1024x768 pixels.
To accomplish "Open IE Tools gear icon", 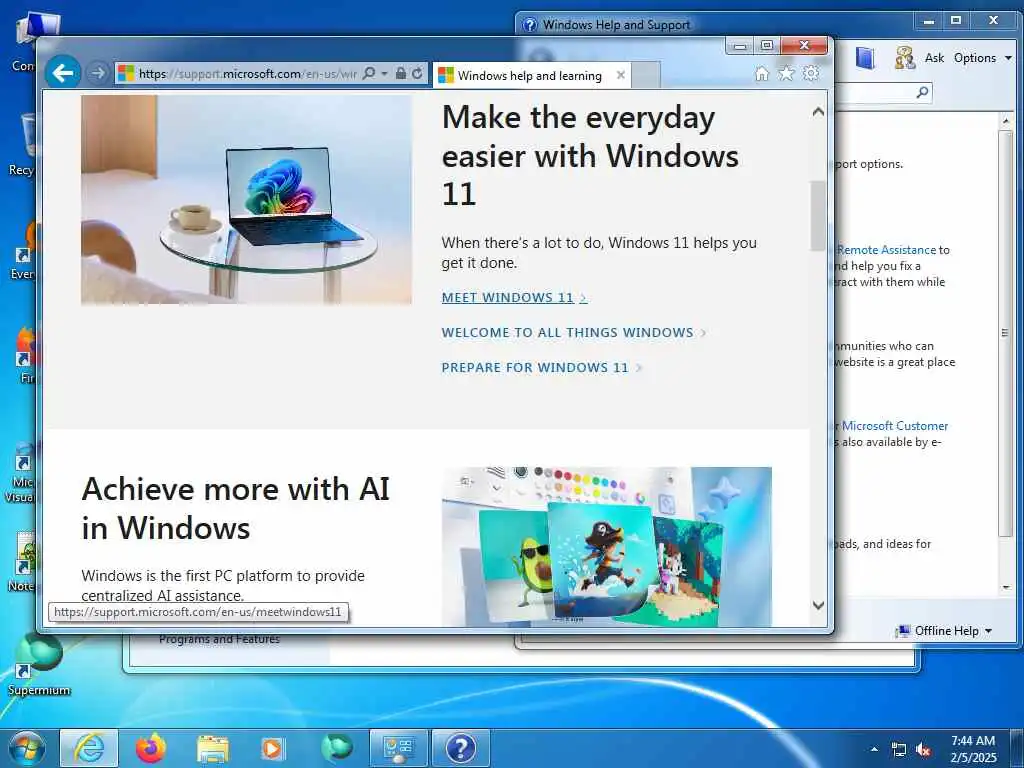I will pyautogui.click(x=810, y=73).
